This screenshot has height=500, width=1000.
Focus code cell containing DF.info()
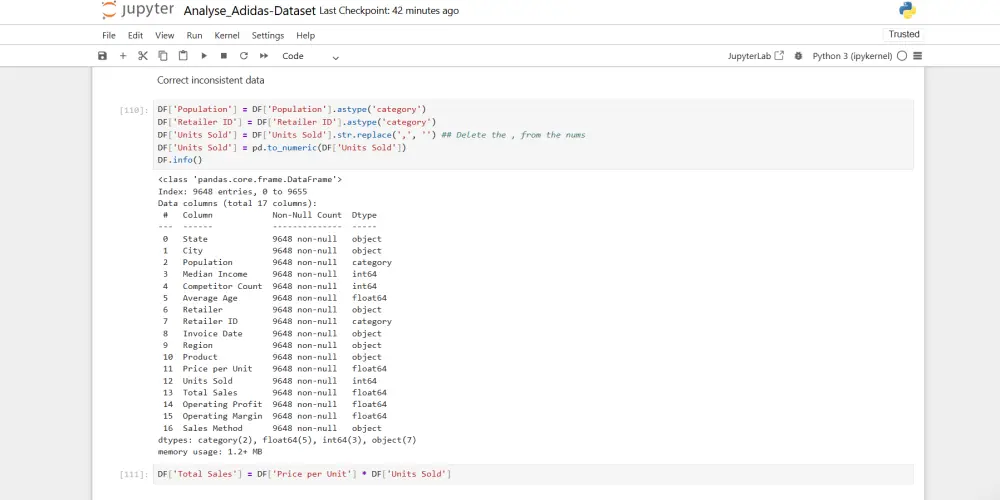pyautogui.click(x=535, y=135)
